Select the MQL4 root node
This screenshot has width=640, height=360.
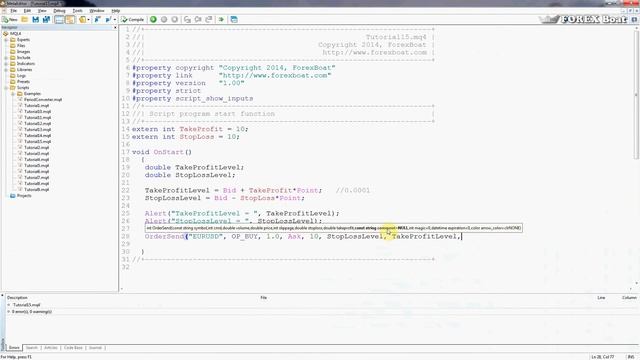[x=16, y=33]
